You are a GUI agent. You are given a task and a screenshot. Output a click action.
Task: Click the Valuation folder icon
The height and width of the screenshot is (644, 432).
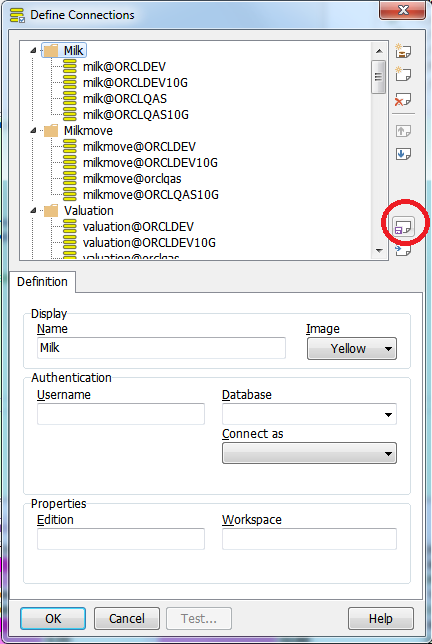click(51, 211)
